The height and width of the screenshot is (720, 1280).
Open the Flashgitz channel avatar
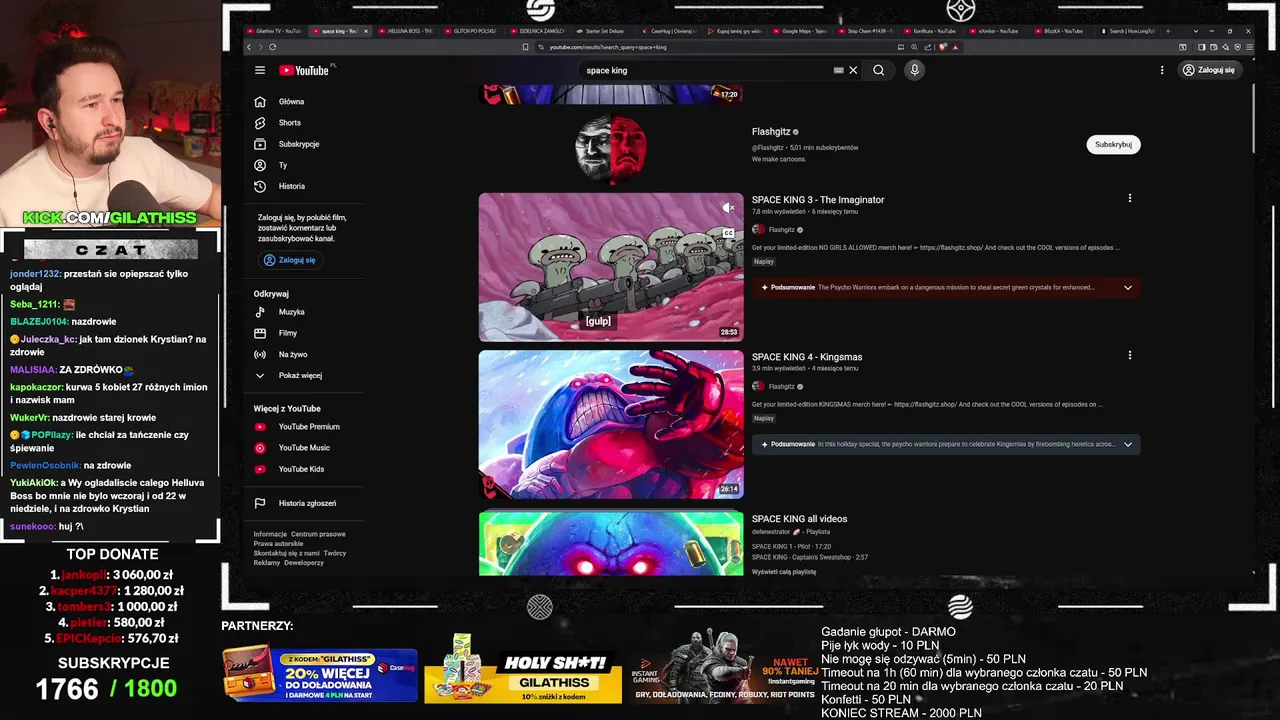click(610, 147)
